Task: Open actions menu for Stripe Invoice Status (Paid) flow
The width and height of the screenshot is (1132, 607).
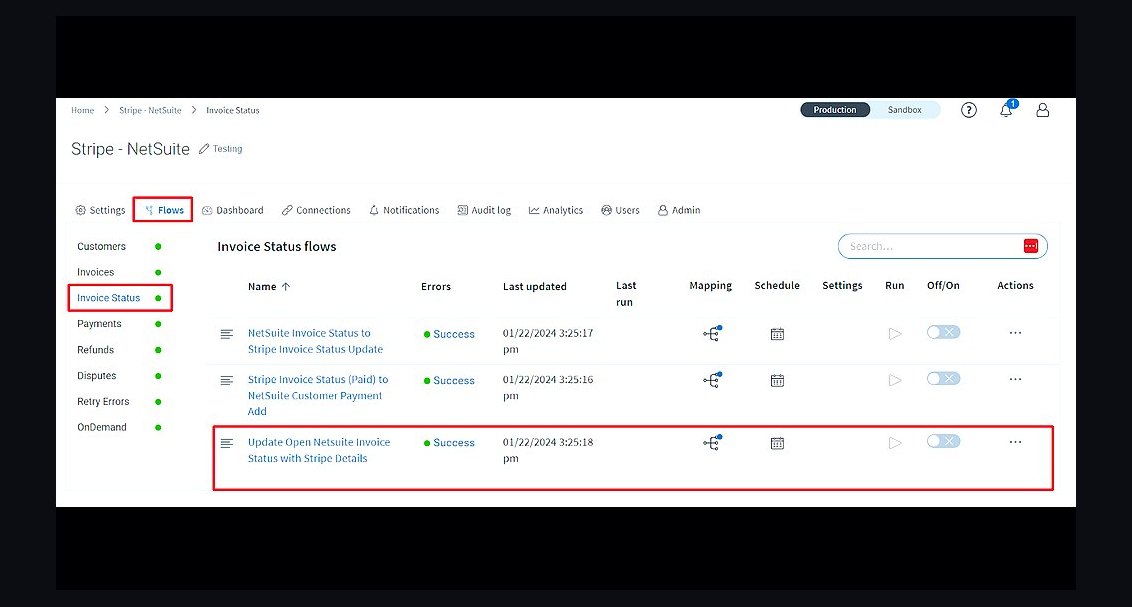Action: click(1015, 379)
